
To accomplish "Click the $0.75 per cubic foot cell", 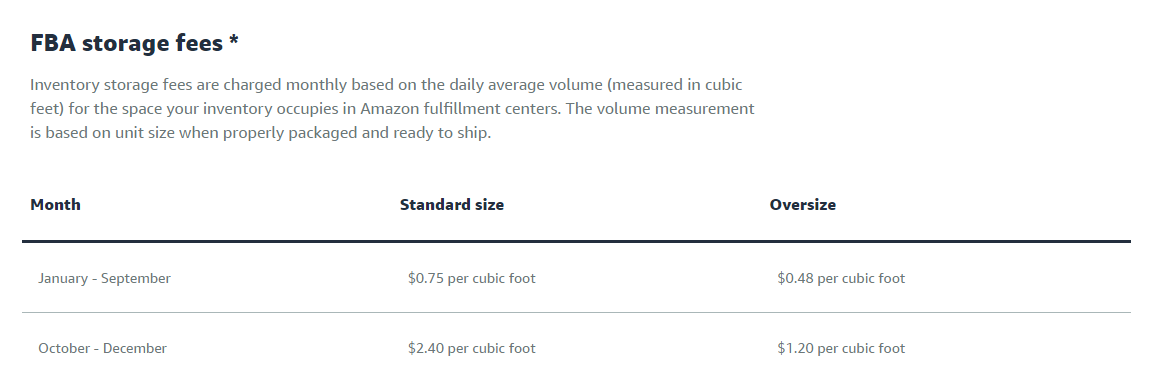I will 472,279.
